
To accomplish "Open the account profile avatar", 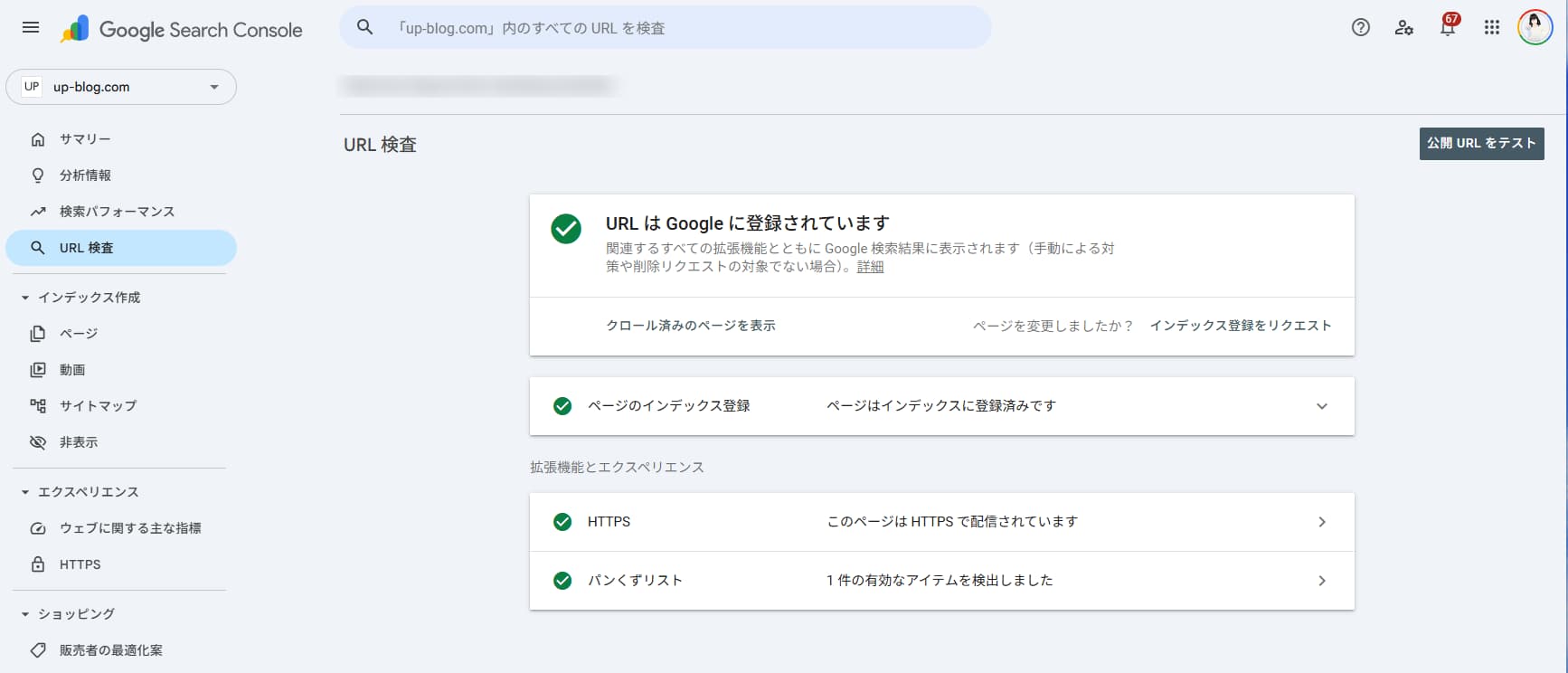I will click(x=1535, y=28).
